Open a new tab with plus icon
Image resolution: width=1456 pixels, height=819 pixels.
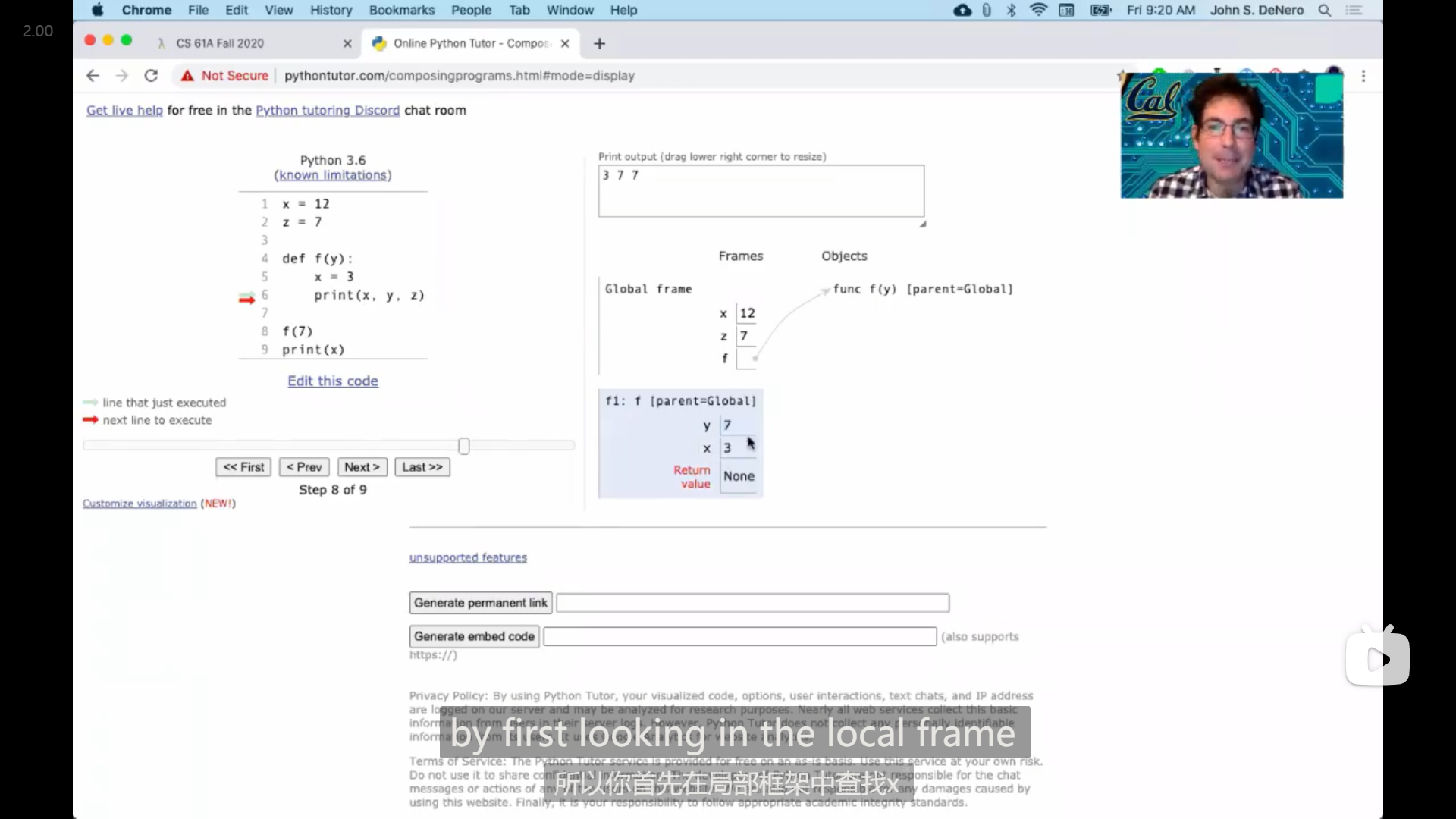coord(599,44)
